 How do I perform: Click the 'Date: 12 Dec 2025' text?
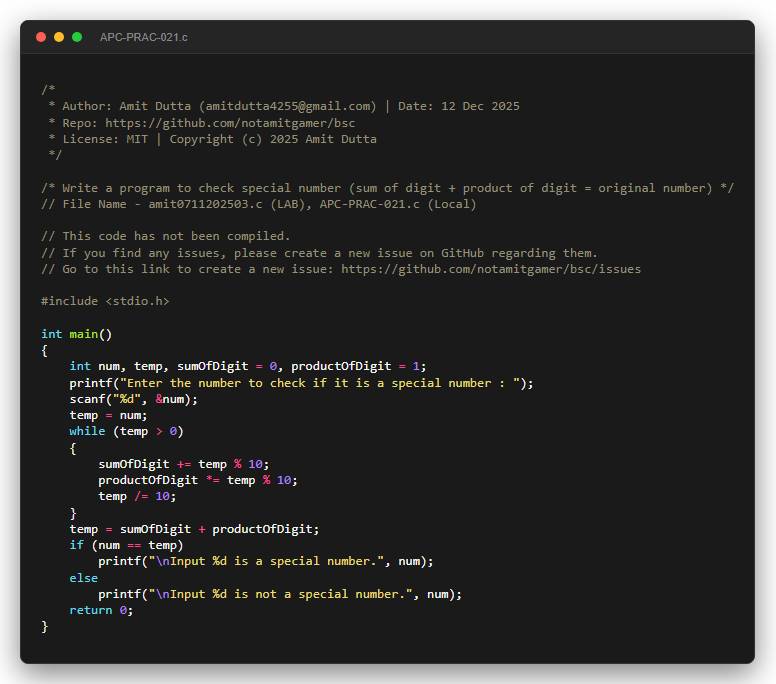(x=459, y=106)
